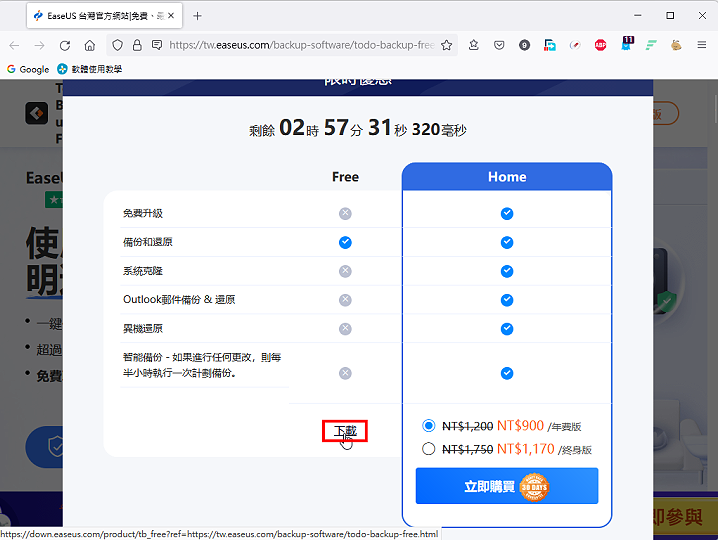
Task: Click the dark circular extension icon
Action: click(524, 45)
